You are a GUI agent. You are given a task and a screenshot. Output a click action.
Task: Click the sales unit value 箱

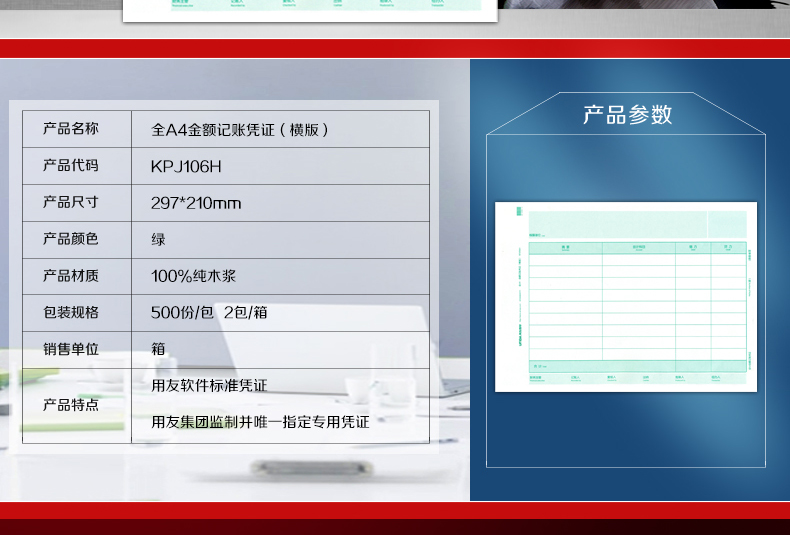pyautogui.click(x=159, y=349)
